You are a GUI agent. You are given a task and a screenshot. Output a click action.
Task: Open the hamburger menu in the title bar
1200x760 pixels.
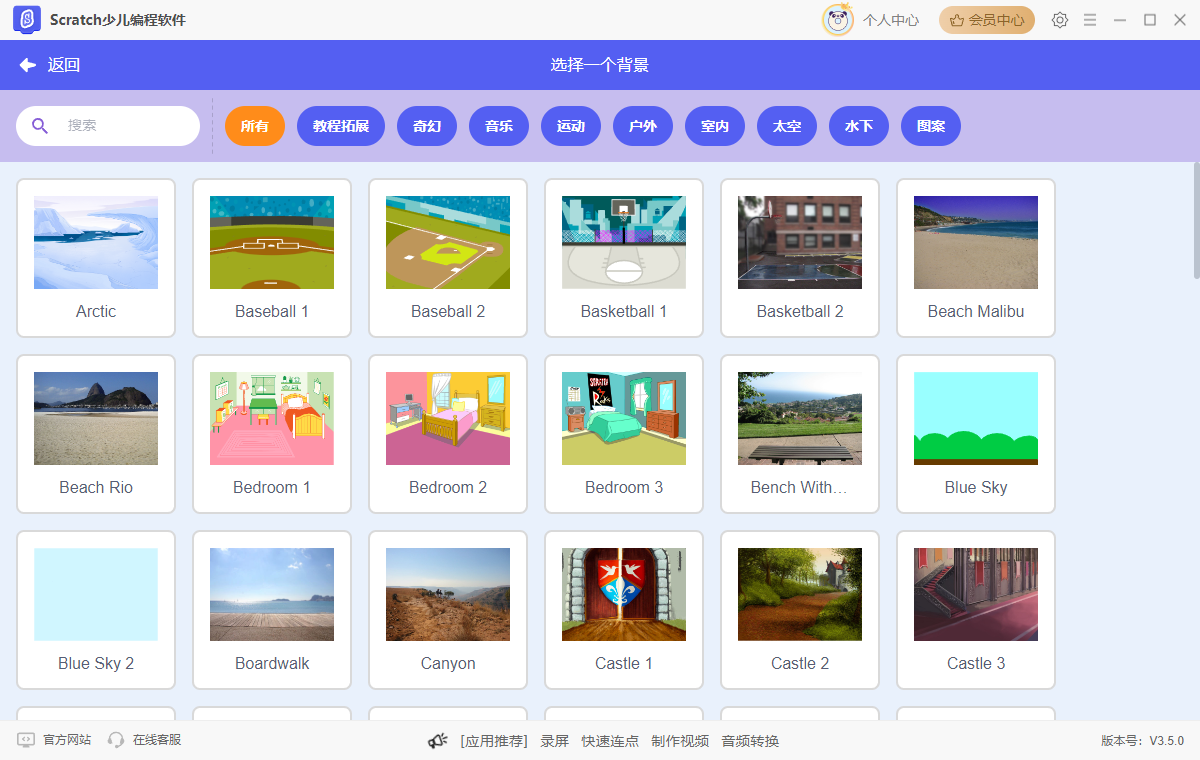point(1089,20)
